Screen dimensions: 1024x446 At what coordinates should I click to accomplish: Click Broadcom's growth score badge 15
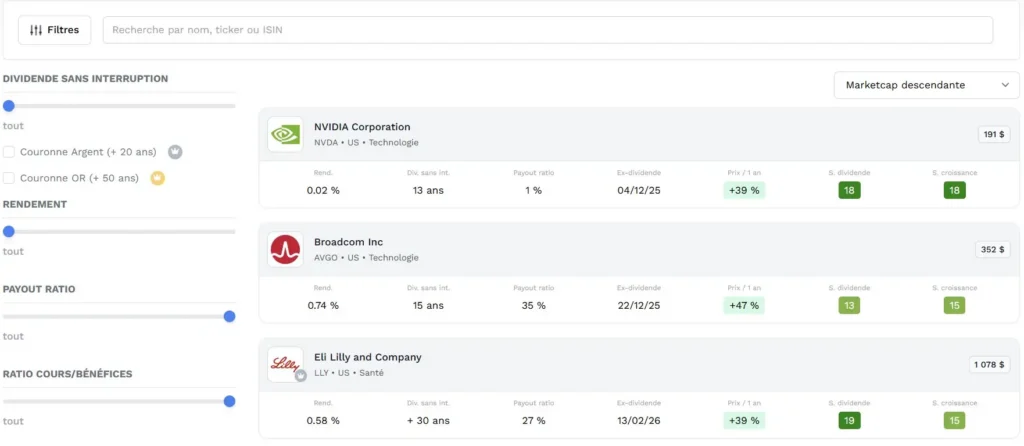[954, 305]
